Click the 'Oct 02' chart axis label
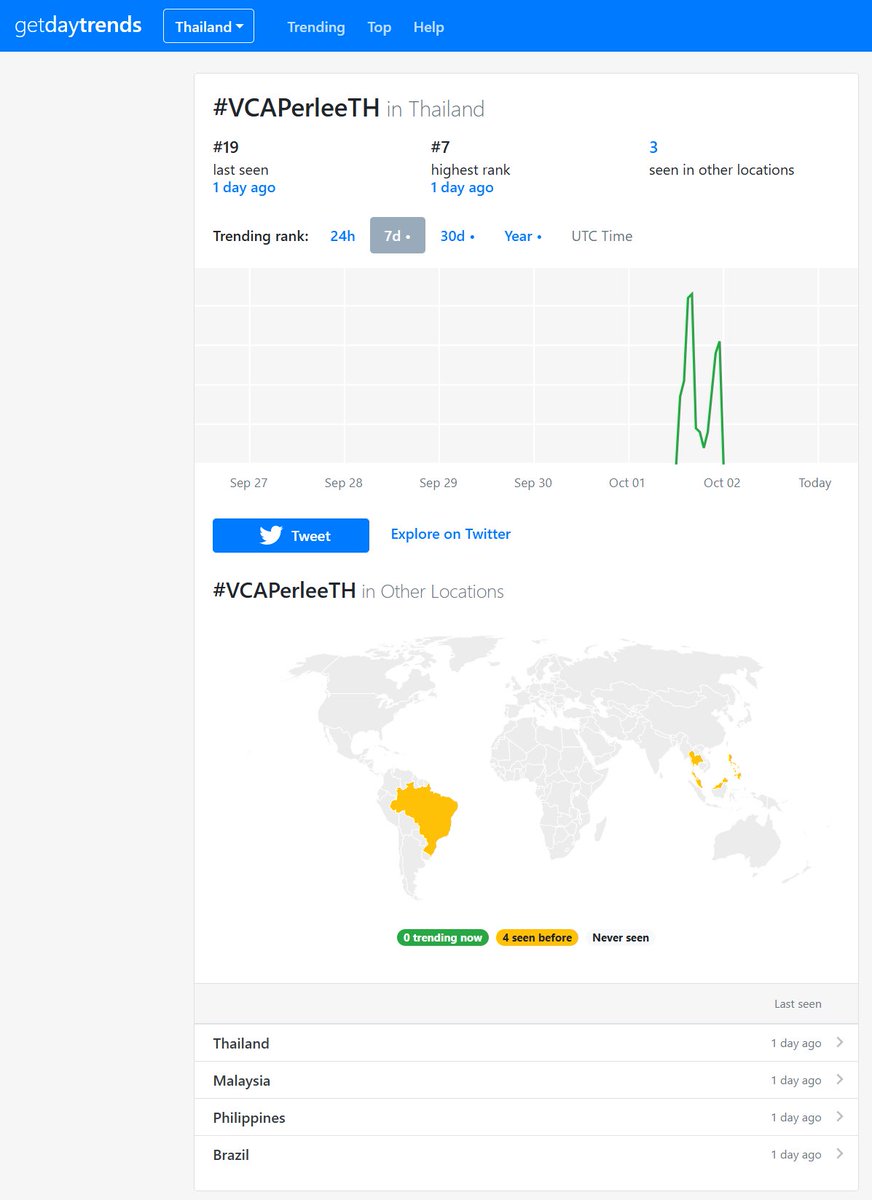This screenshot has height=1200, width=872. click(x=722, y=483)
